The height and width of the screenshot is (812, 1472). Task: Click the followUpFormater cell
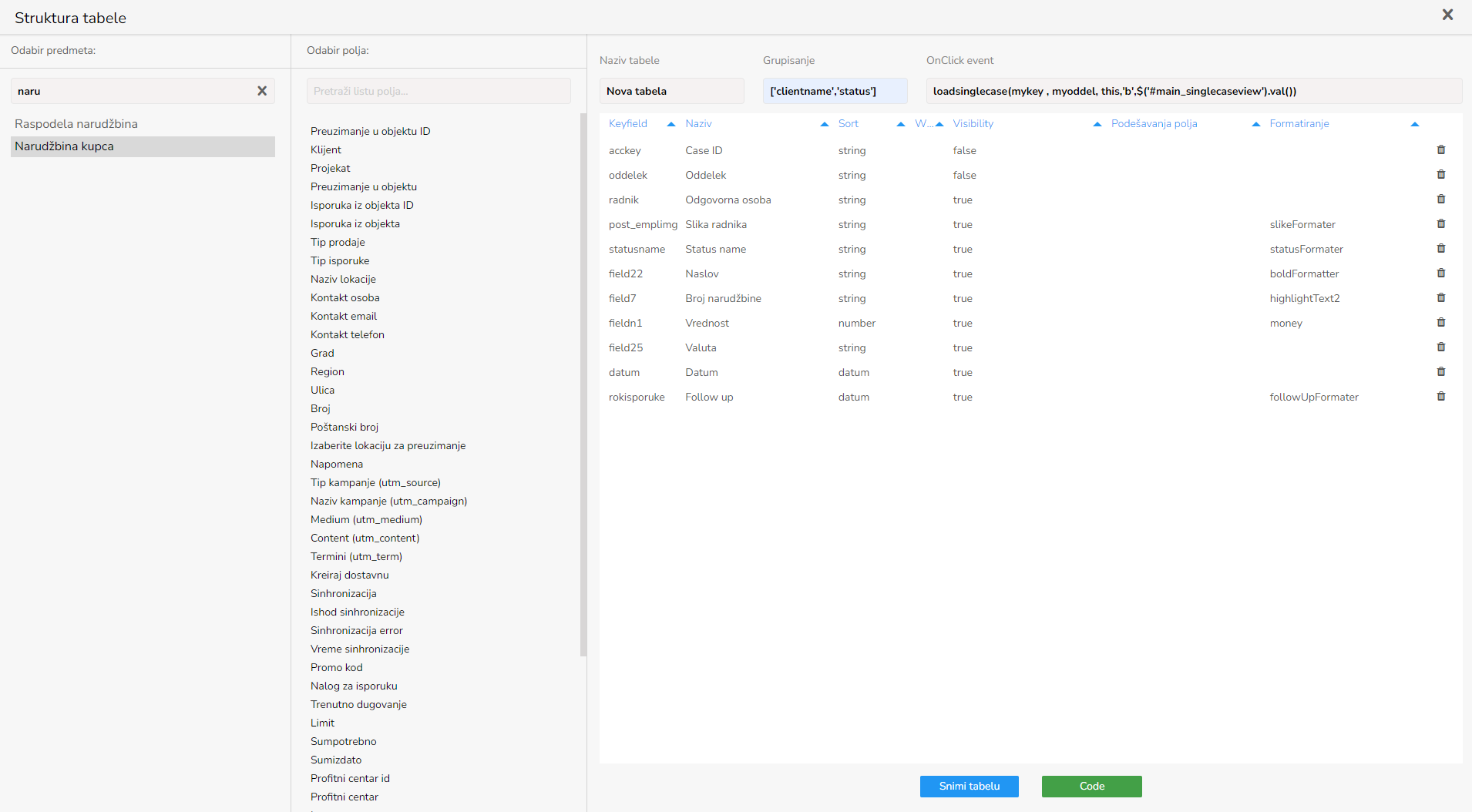(x=1314, y=398)
